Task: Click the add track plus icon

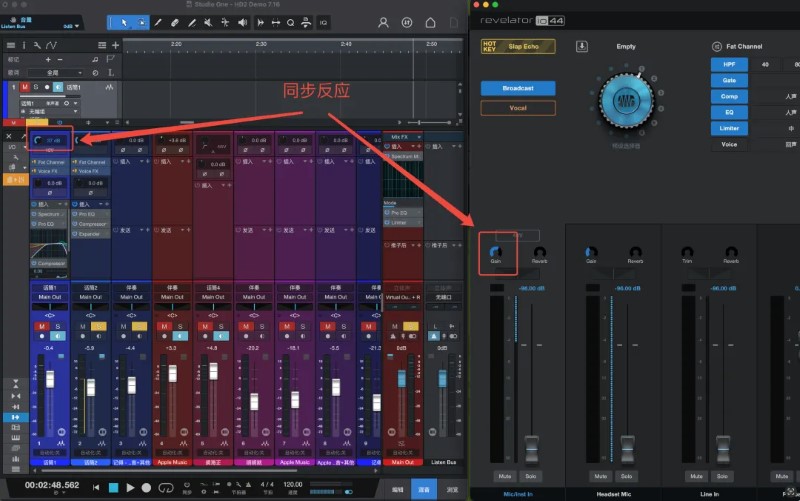Action: tap(115, 45)
